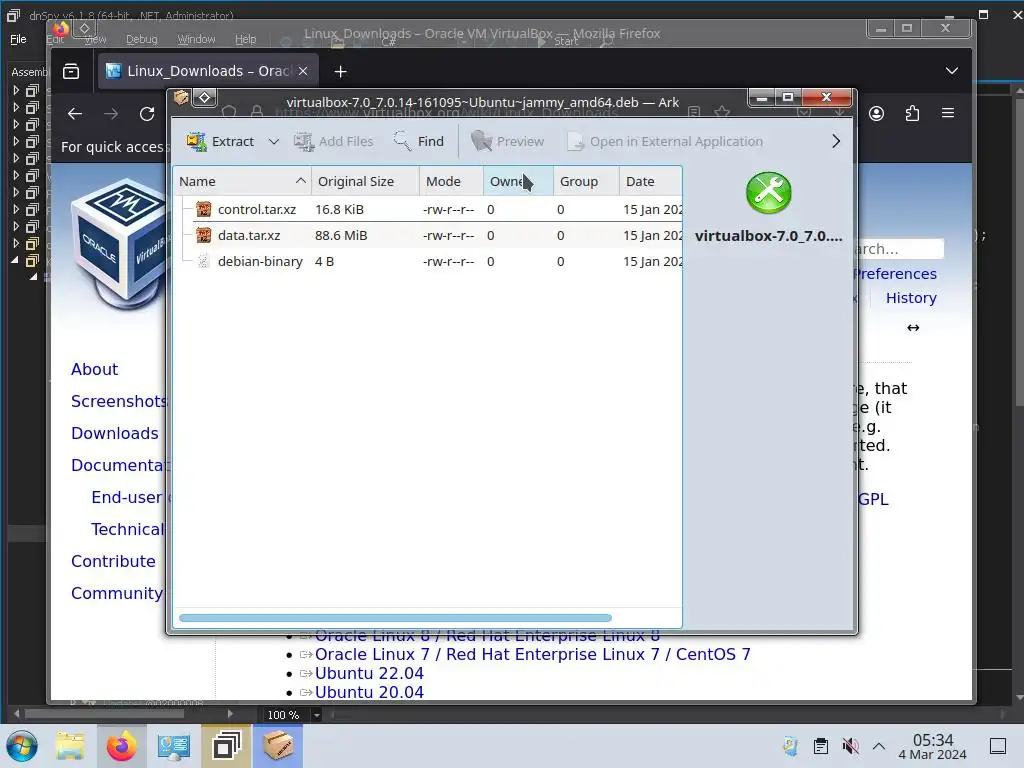
Task: Open the History link on page
Action: pos(911,298)
